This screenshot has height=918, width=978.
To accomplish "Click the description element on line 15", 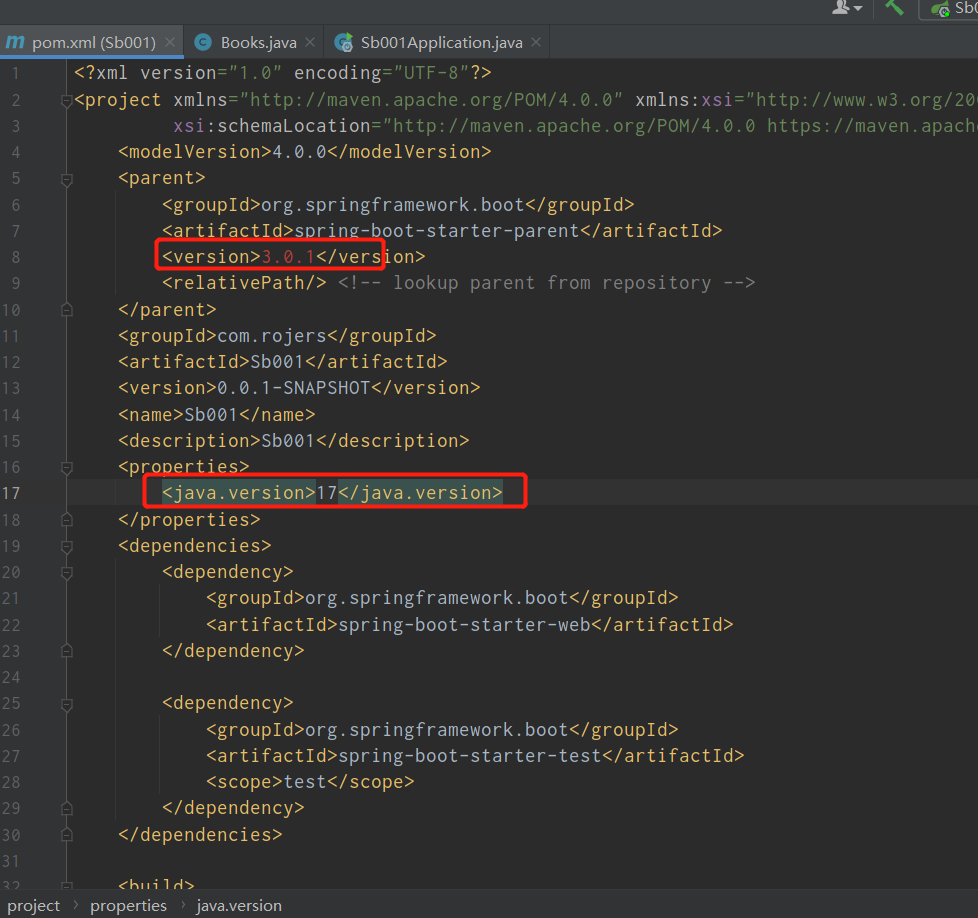I will (294, 441).
